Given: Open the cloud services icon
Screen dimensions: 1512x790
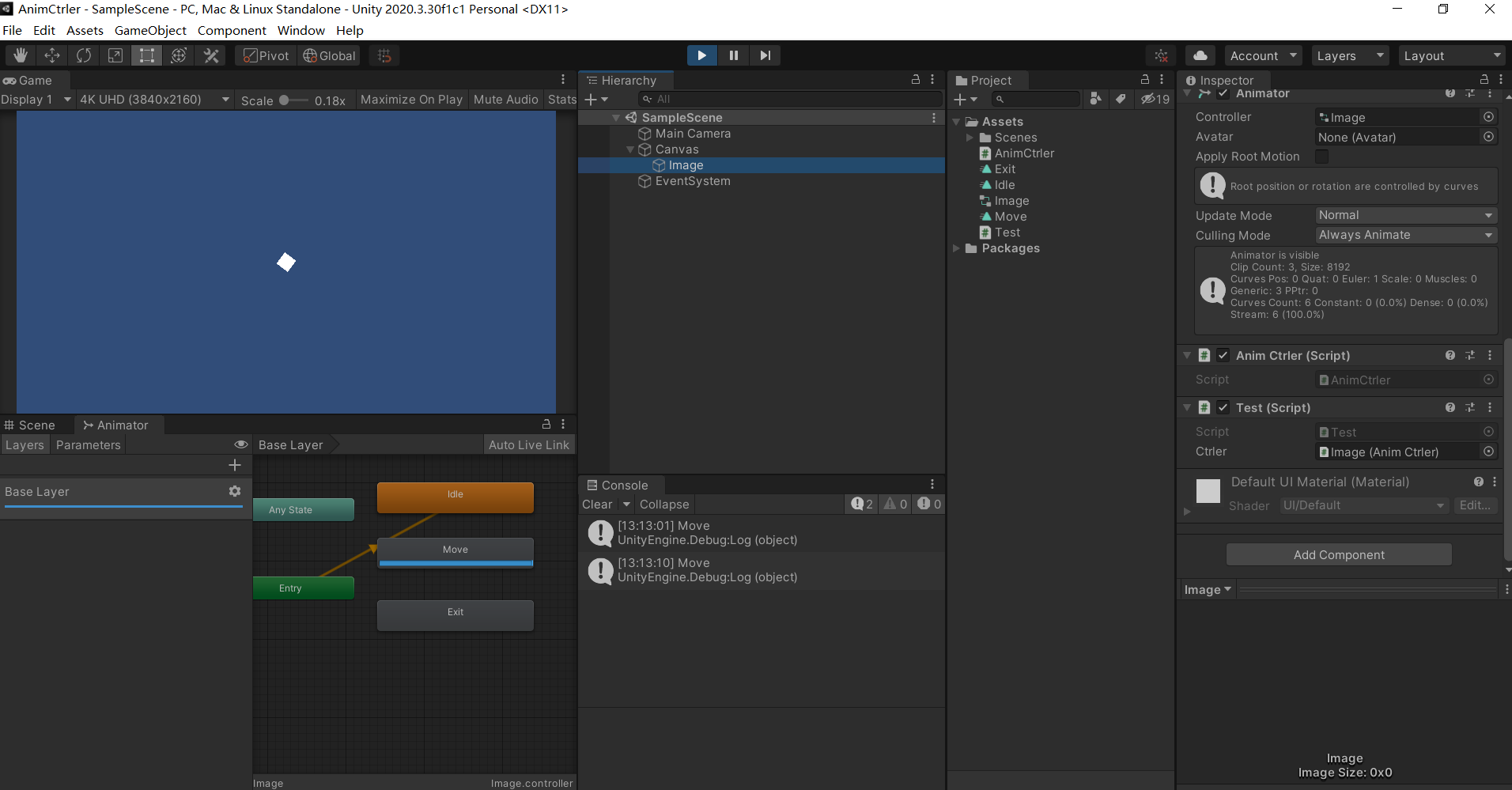Looking at the screenshot, I should (x=1200, y=55).
